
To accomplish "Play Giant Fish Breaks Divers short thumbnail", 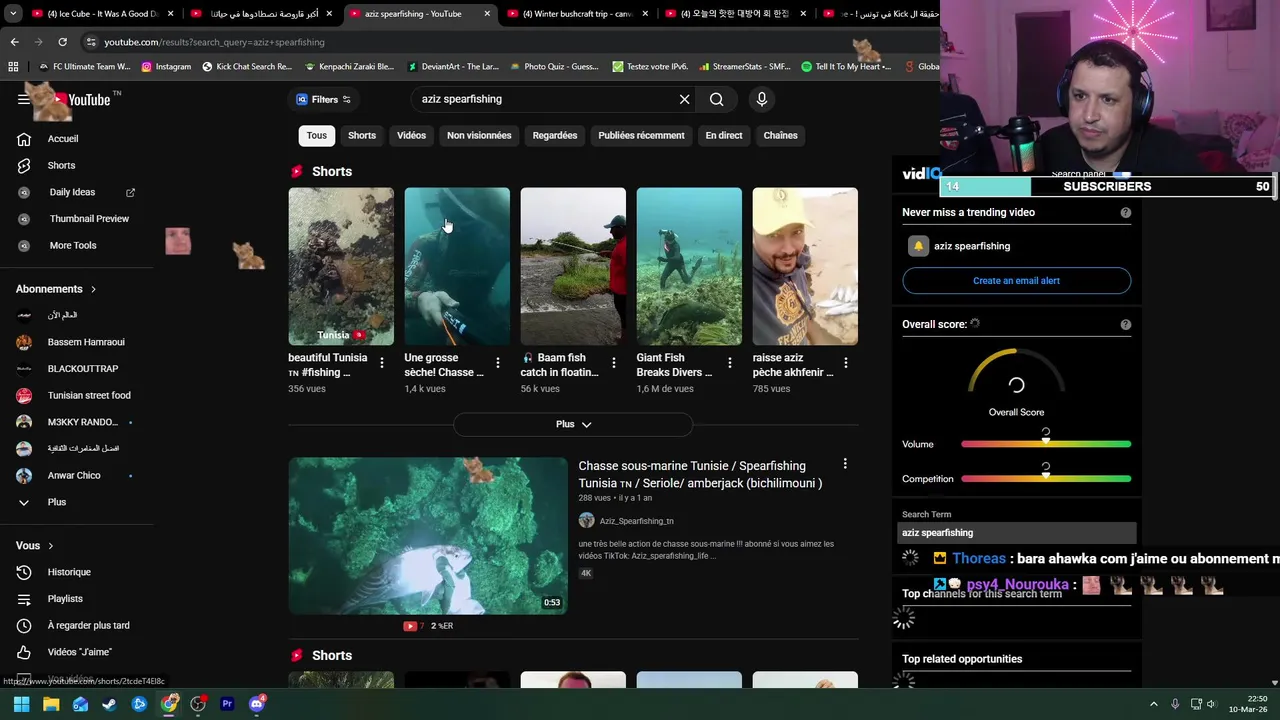I will coord(689,266).
